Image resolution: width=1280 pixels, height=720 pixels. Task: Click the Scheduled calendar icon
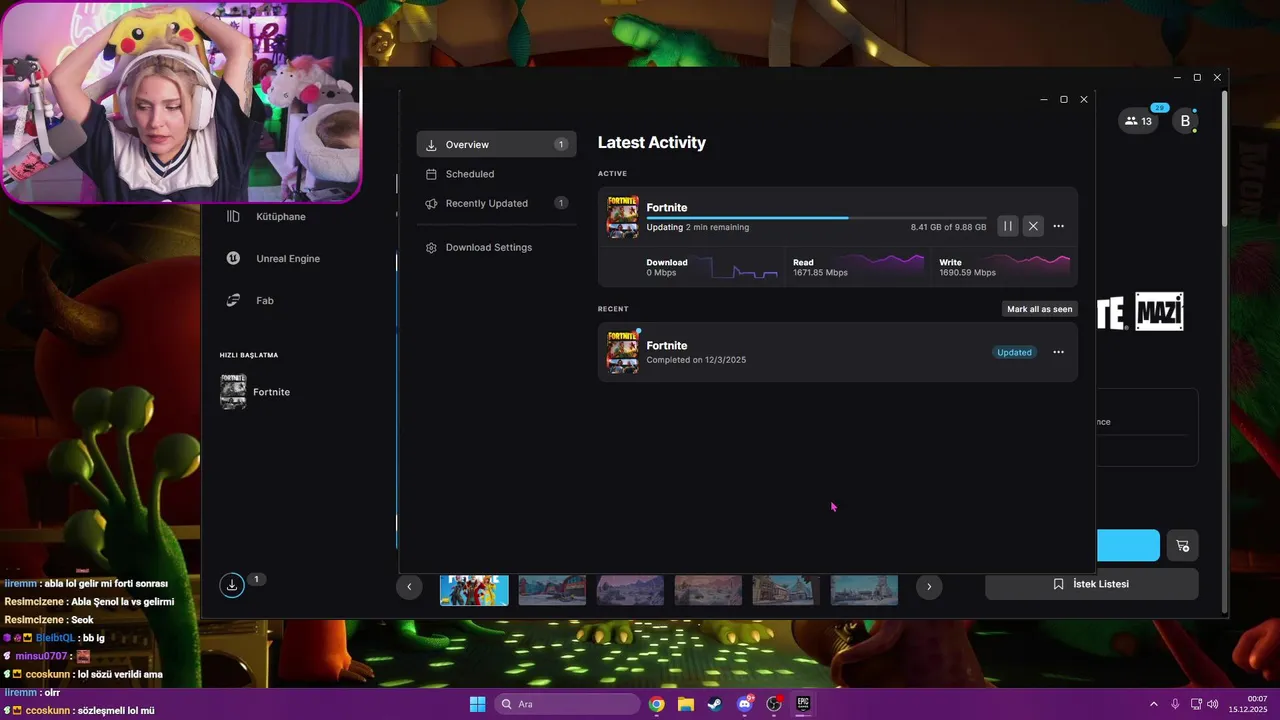click(431, 174)
